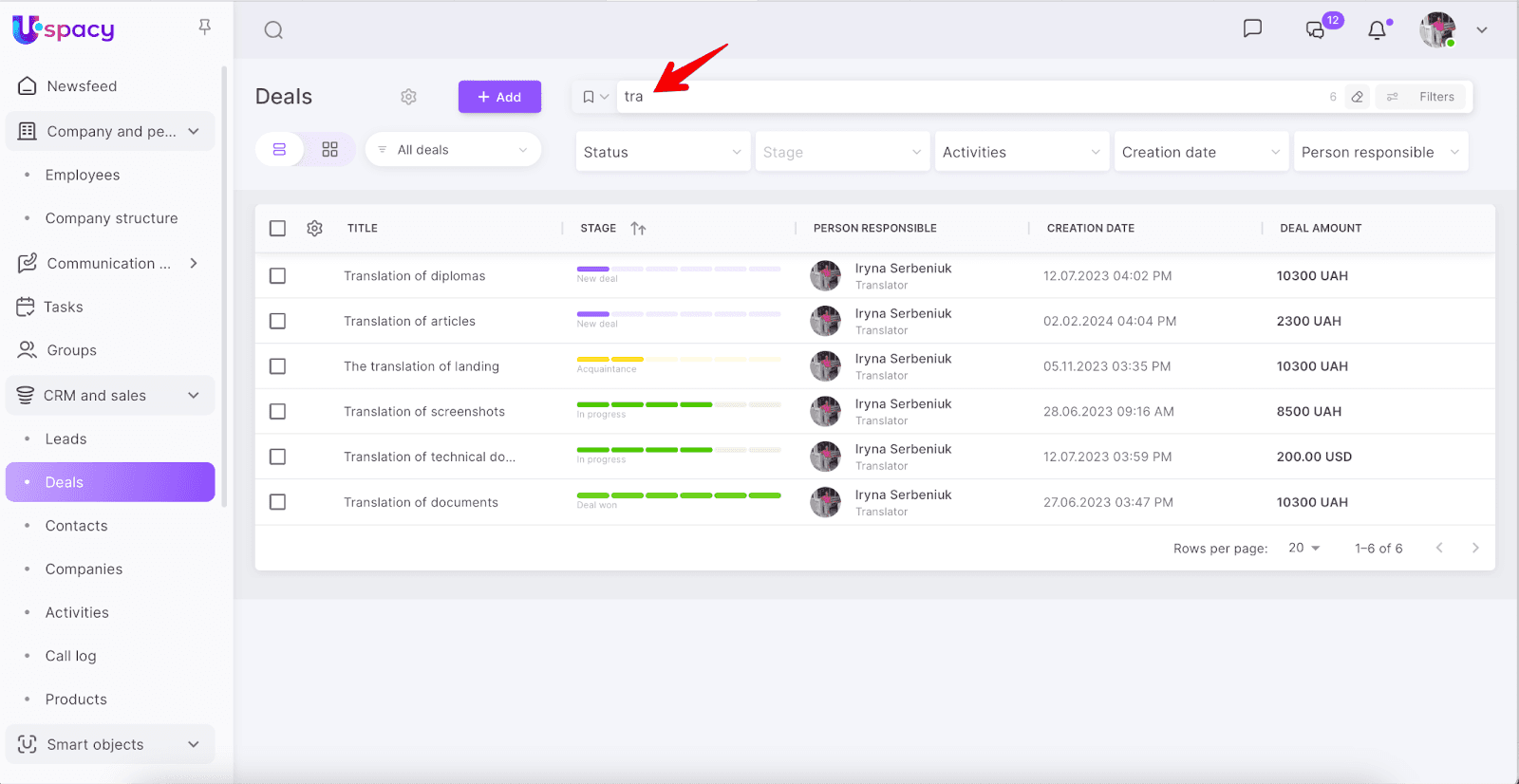1519x784 pixels.
Task: Pin the sidebar with the pin icon
Action: coord(204,28)
